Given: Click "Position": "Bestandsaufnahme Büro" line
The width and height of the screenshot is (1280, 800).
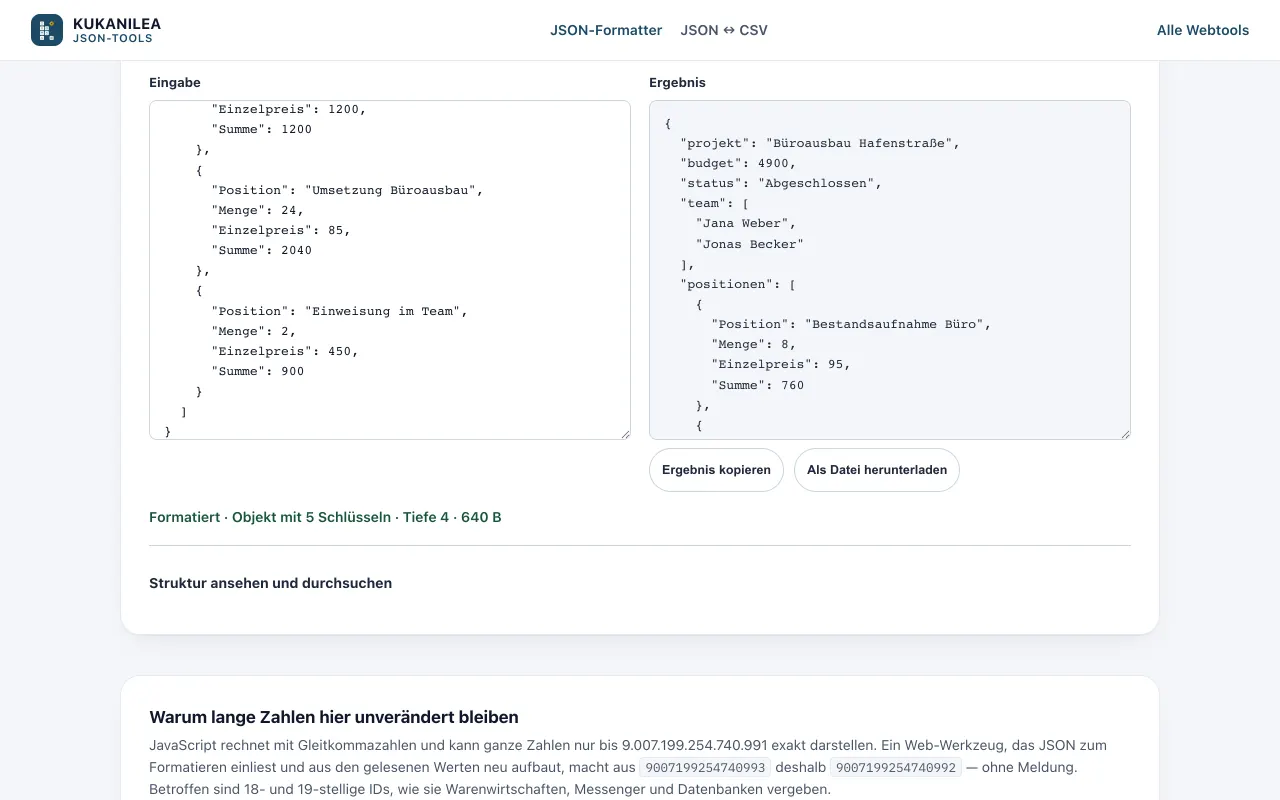Looking at the screenshot, I should [851, 324].
